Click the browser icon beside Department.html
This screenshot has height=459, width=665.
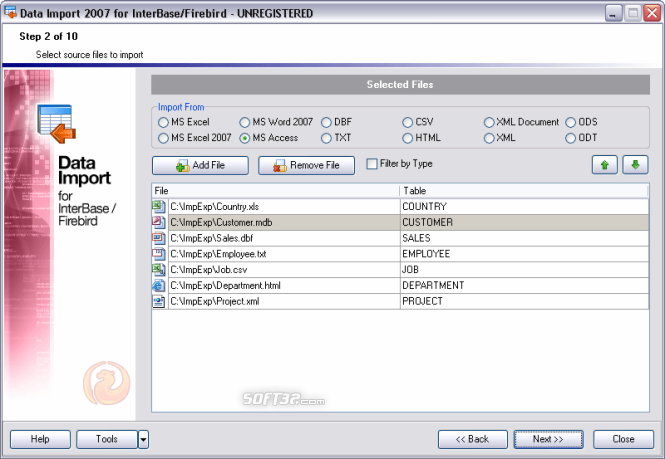point(159,285)
